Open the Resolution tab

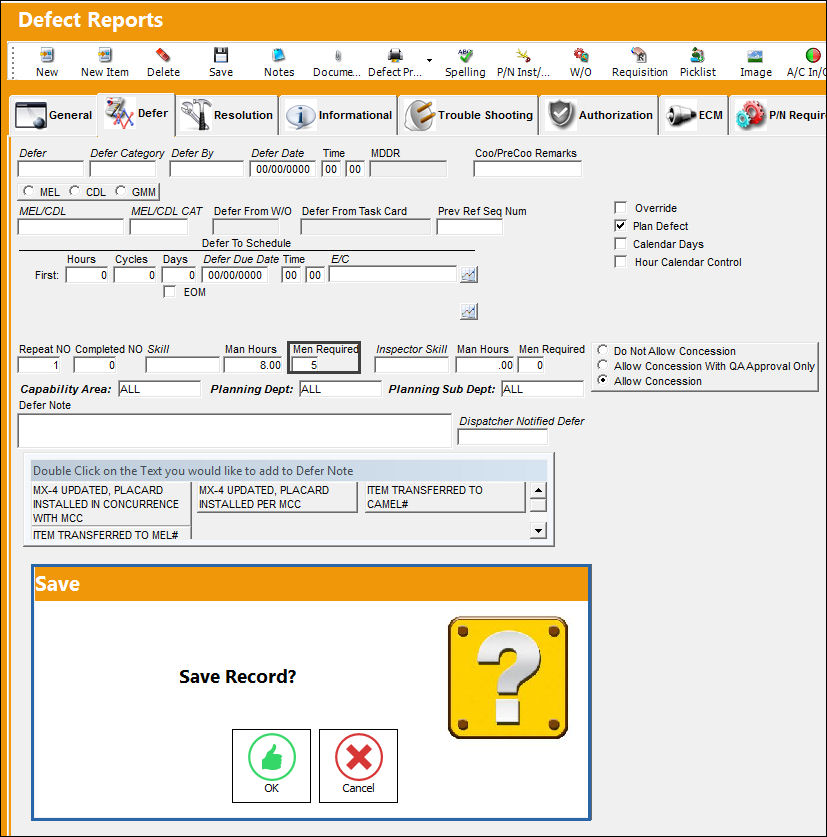pyautogui.click(x=227, y=115)
